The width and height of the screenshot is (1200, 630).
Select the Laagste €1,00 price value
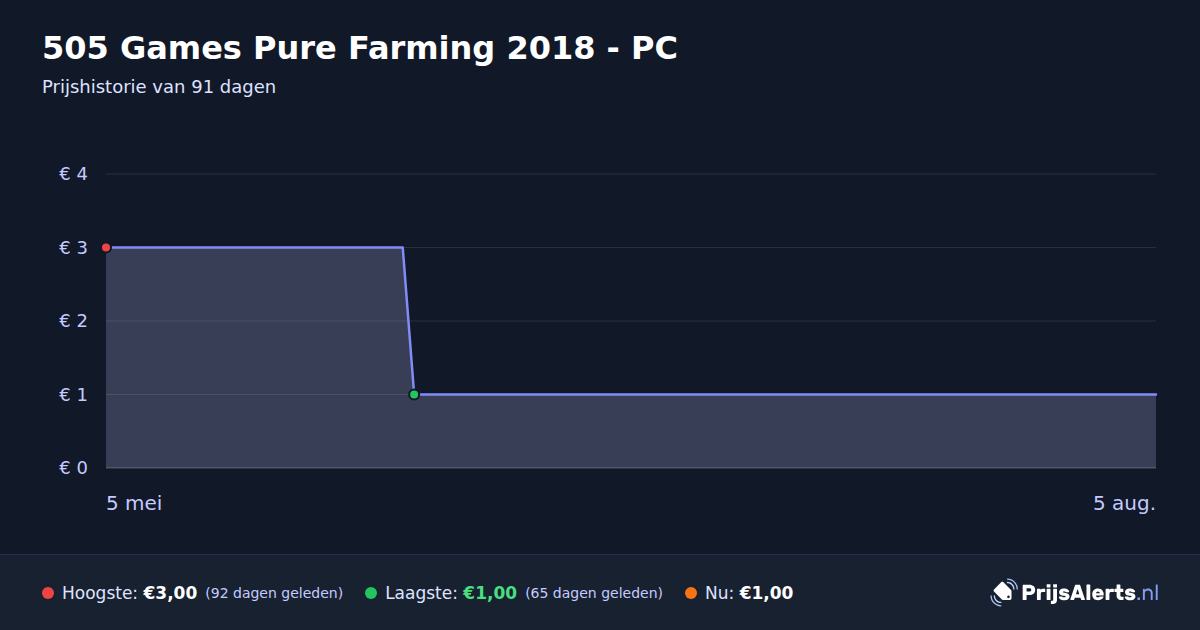tap(490, 593)
